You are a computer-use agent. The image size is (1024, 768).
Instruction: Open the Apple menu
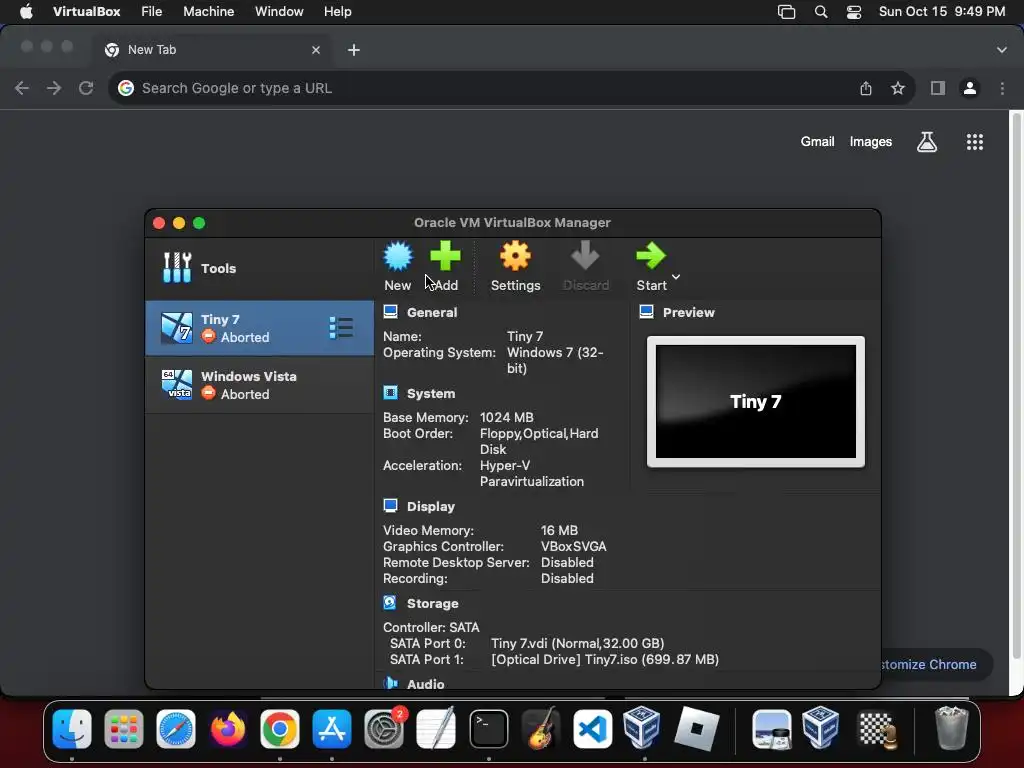click(x=26, y=12)
